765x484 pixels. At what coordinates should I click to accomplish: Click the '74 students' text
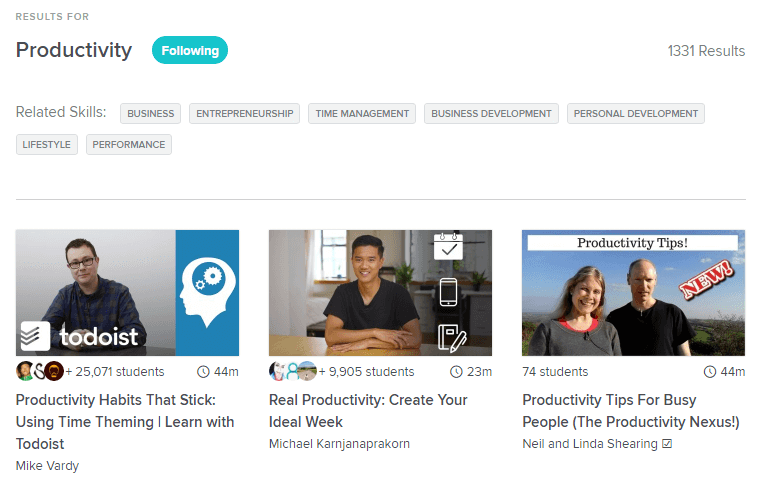(x=555, y=372)
